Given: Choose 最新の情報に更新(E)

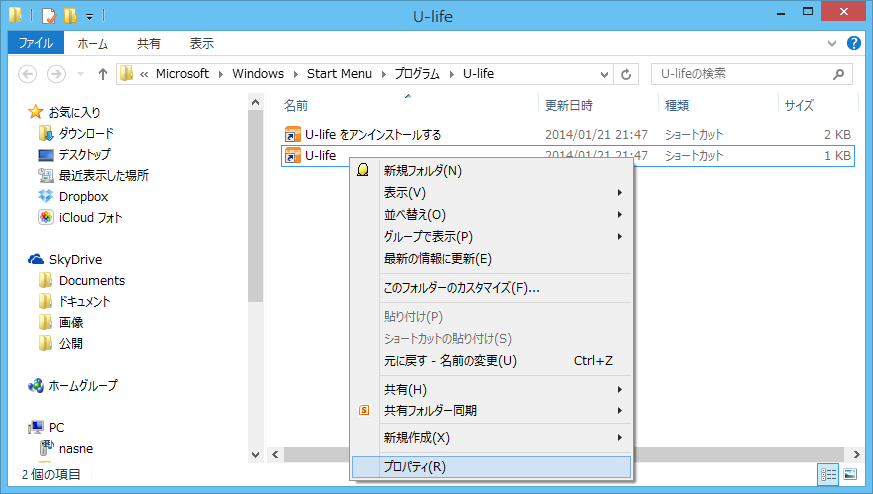Looking at the screenshot, I should click(492, 258).
